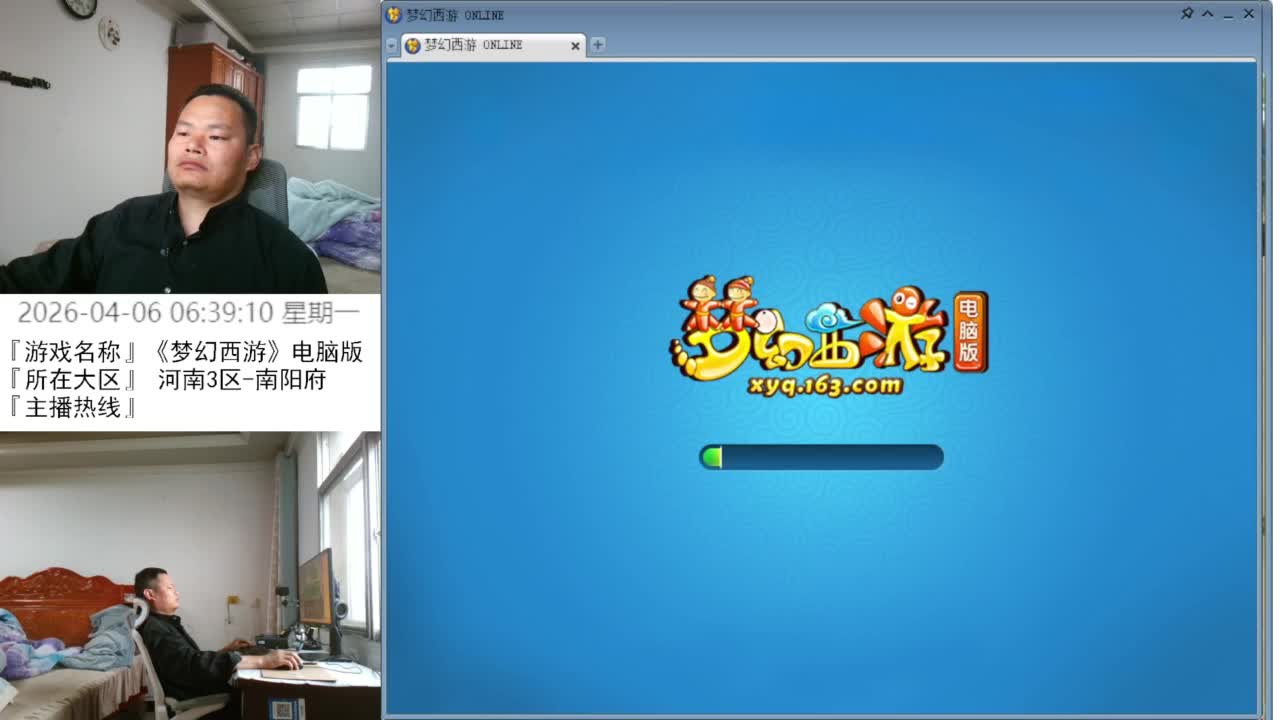
Task: Click the 梦幻西游 xyq.163.com logo
Action: pos(829,337)
